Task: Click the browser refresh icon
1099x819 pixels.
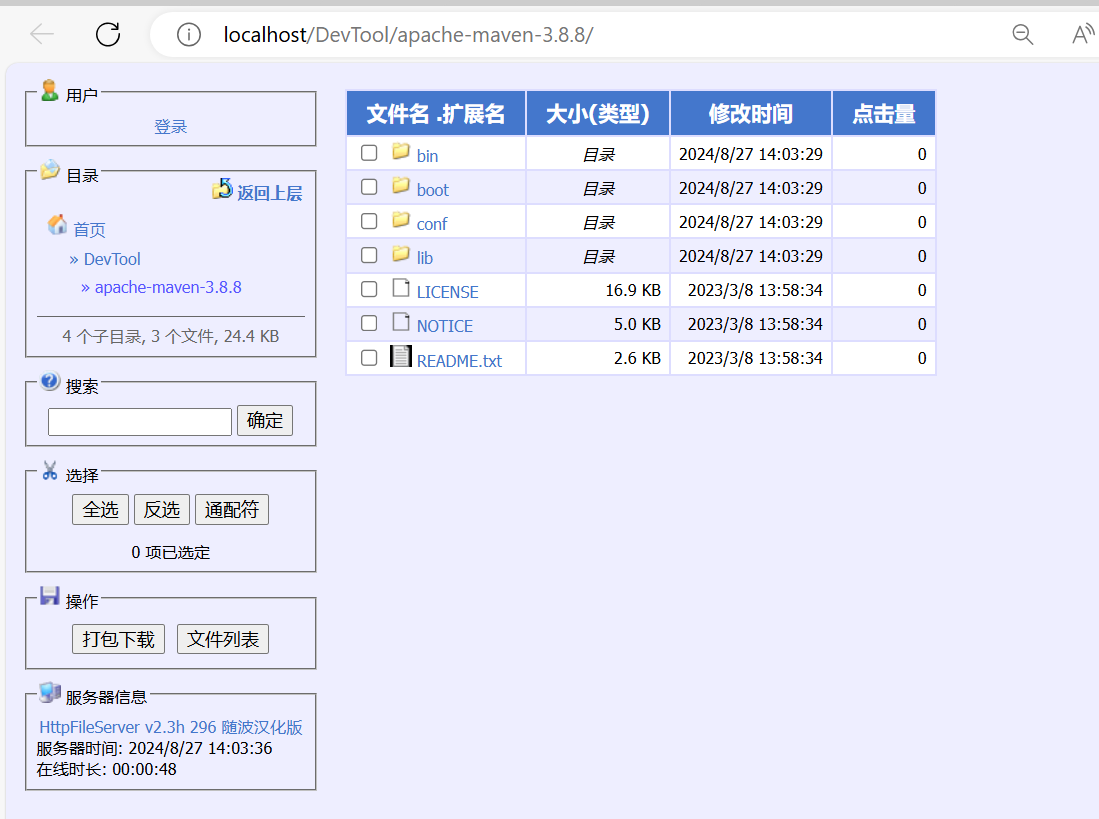Action: (x=108, y=35)
